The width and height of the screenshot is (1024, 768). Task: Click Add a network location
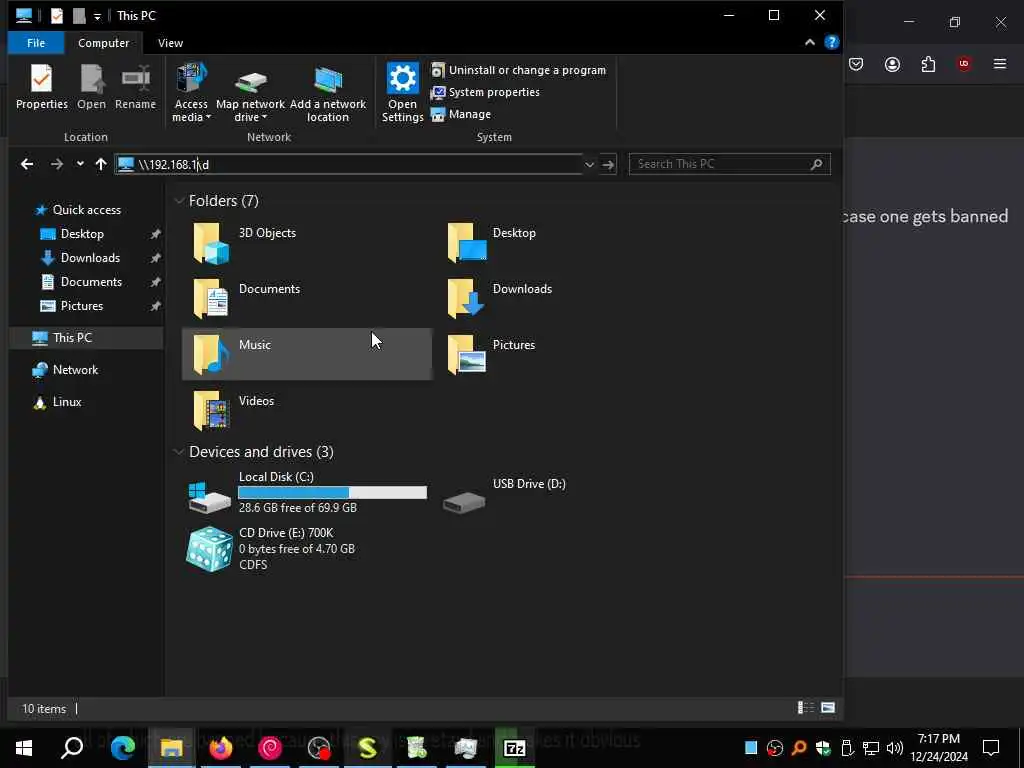coord(328,92)
